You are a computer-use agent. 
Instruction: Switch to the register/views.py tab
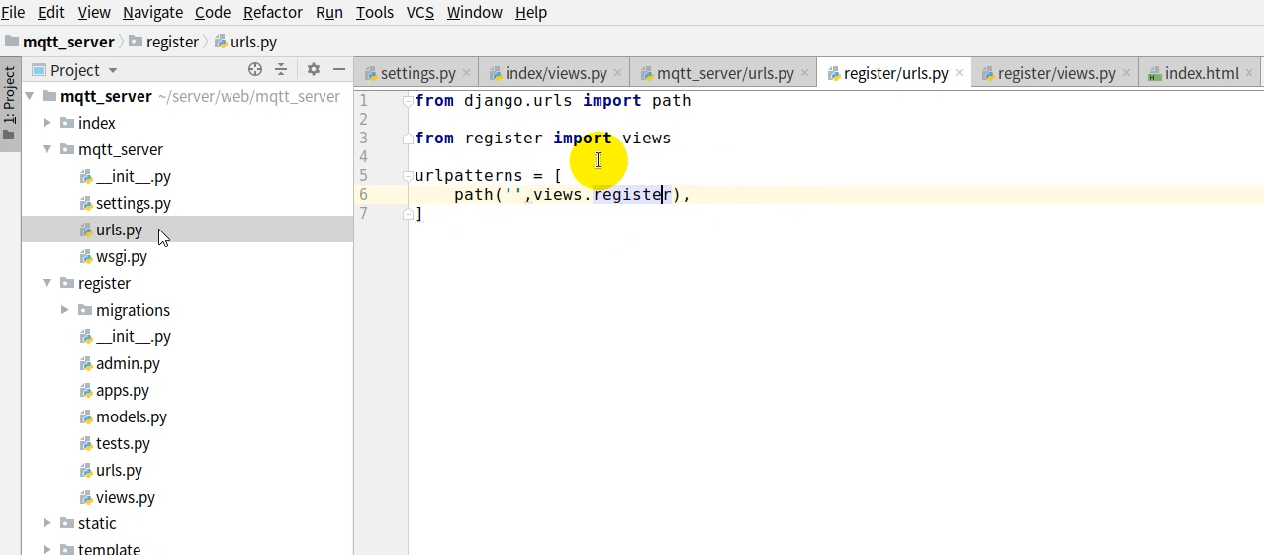pos(1056,73)
